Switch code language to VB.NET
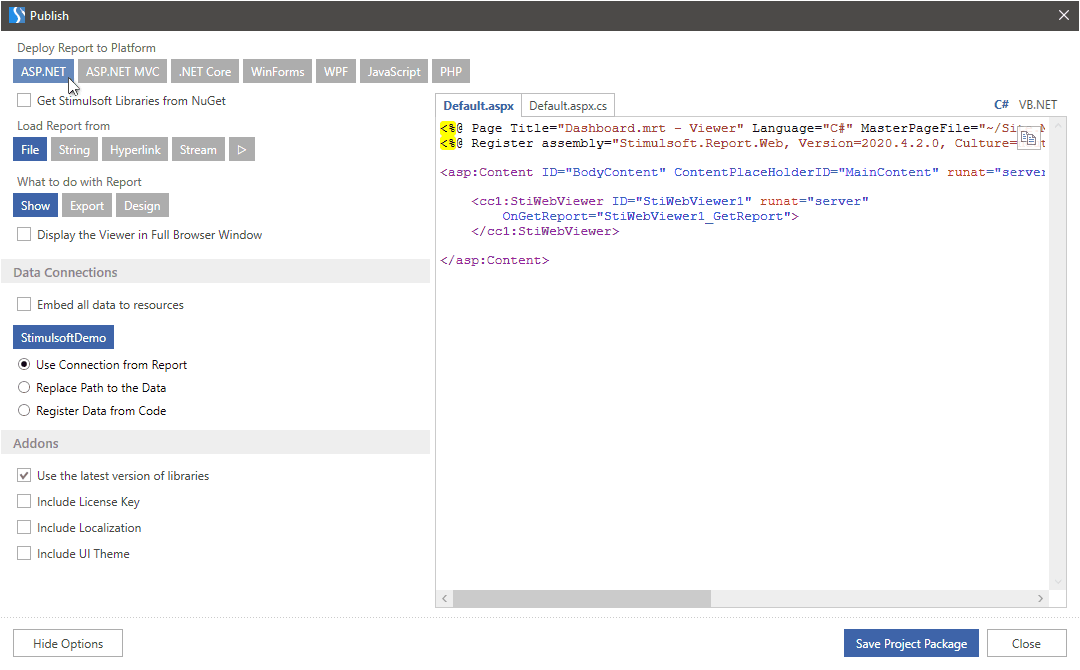Viewport: 1080px width, 670px height. tap(1038, 105)
